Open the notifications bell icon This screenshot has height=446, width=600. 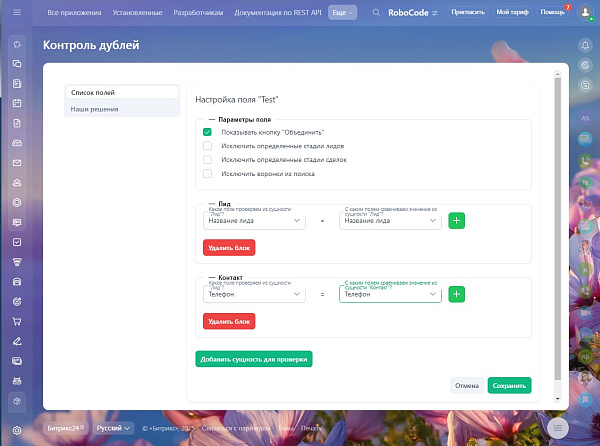coord(585,46)
